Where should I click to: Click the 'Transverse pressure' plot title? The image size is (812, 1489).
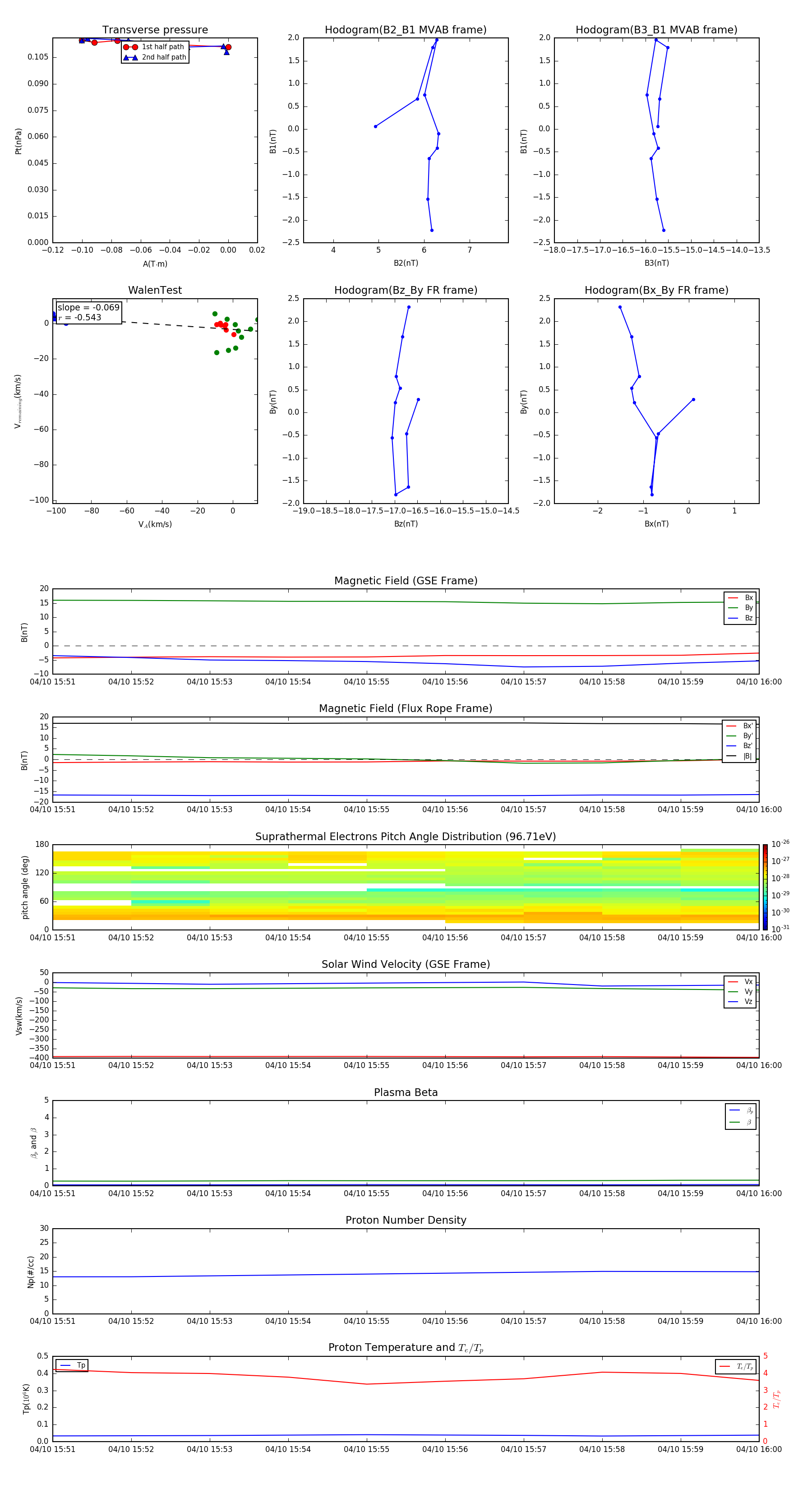tap(155, 30)
